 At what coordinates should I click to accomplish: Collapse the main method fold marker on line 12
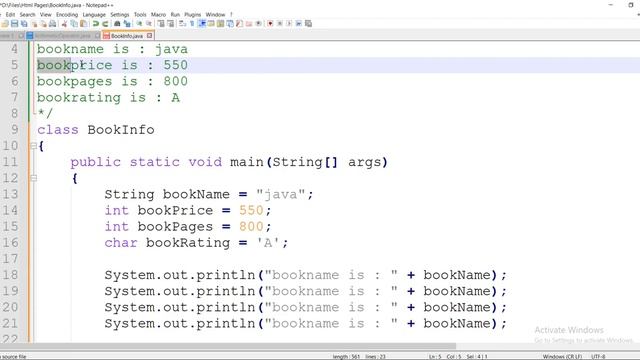(x=33, y=178)
